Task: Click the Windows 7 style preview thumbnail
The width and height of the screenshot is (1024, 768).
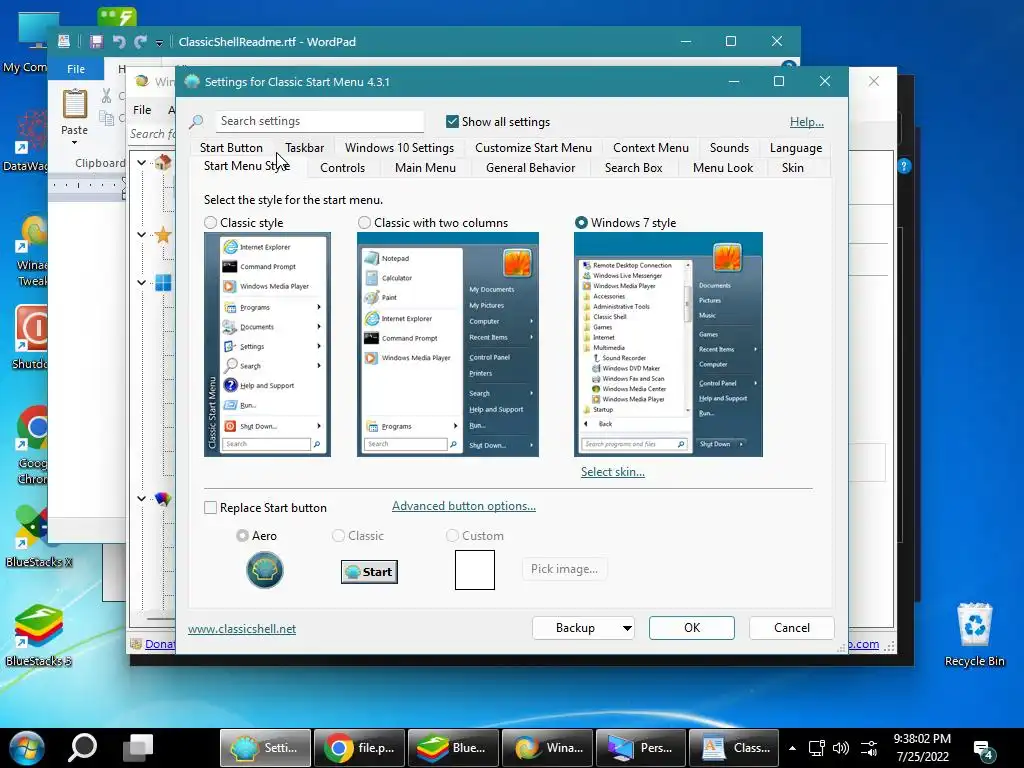Action: point(668,344)
